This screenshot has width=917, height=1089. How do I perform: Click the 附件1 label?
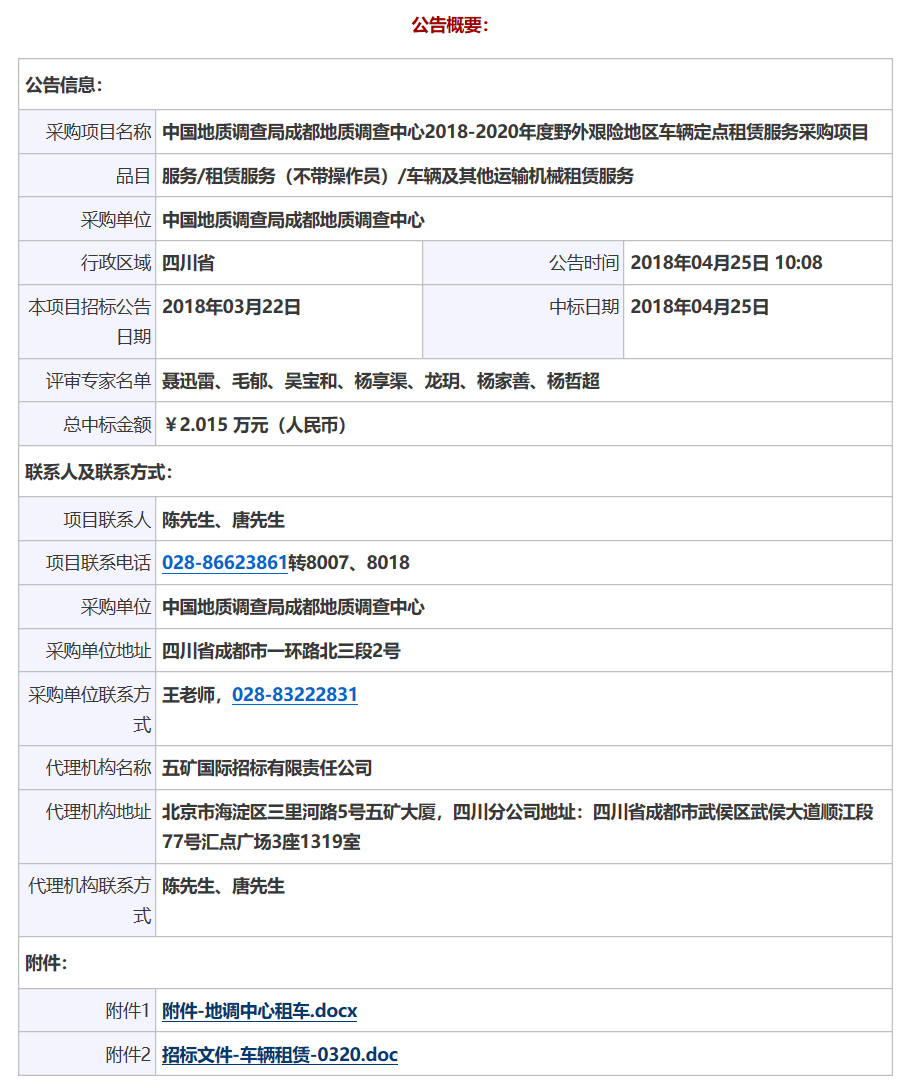coord(128,1011)
